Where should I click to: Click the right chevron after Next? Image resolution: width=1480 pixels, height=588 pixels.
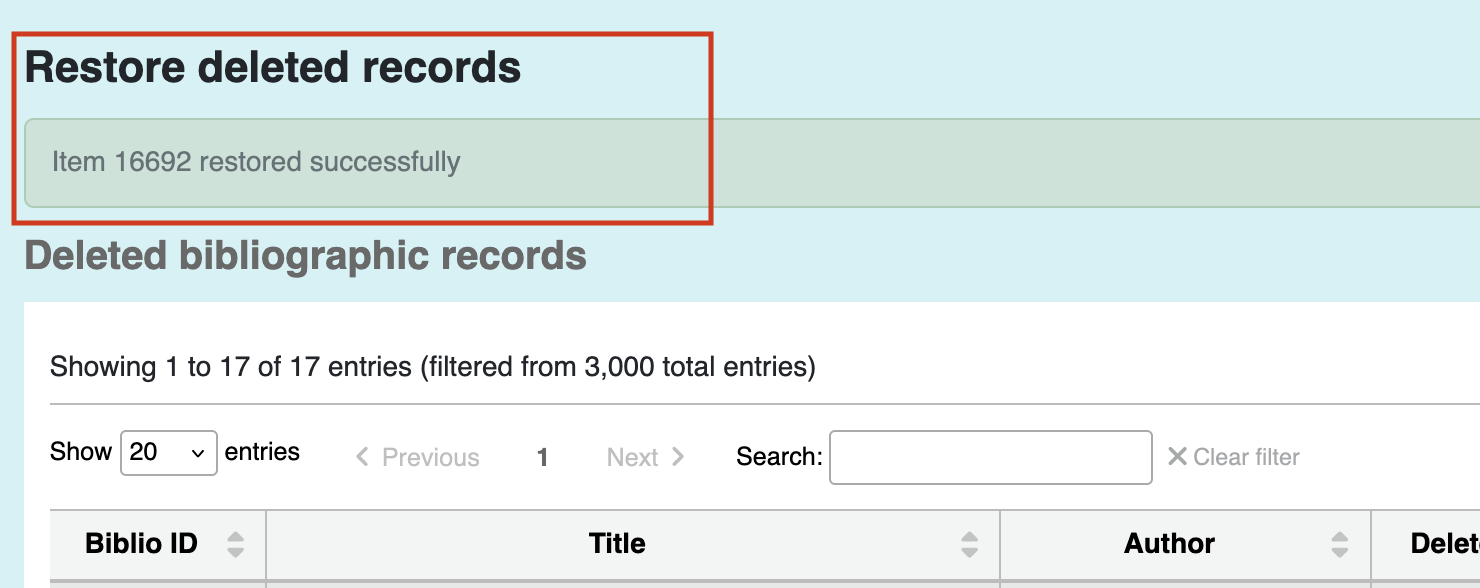click(x=678, y=457)
